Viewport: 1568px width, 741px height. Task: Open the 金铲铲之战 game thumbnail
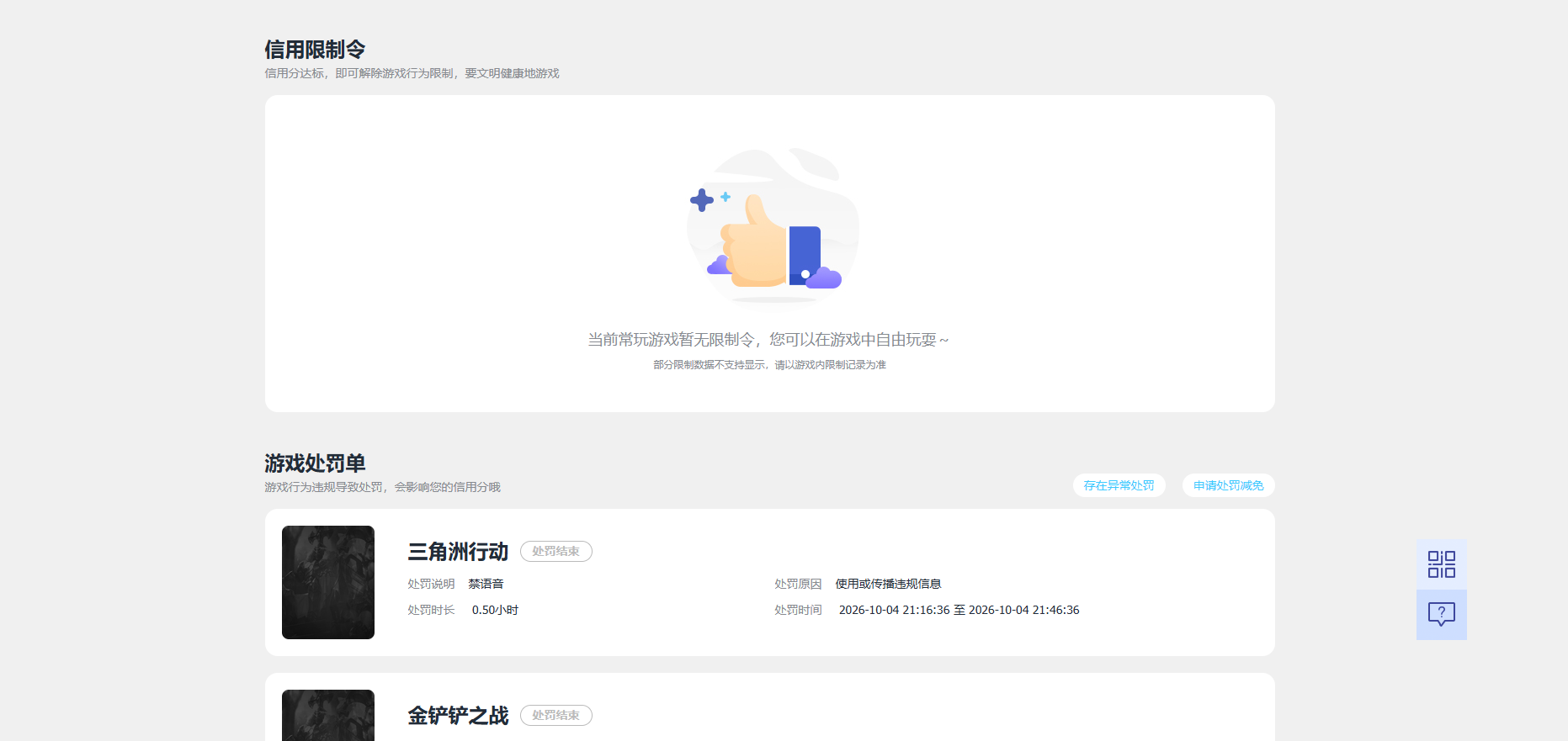pyautogui.click(x=328, y=715)
